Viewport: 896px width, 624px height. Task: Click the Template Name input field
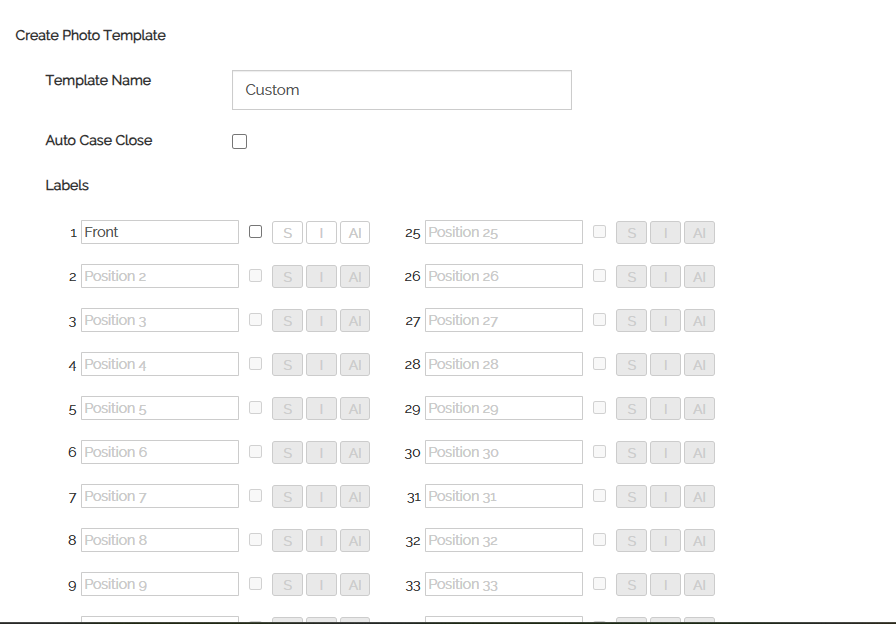pyautogui.click(x=401, y=90)
